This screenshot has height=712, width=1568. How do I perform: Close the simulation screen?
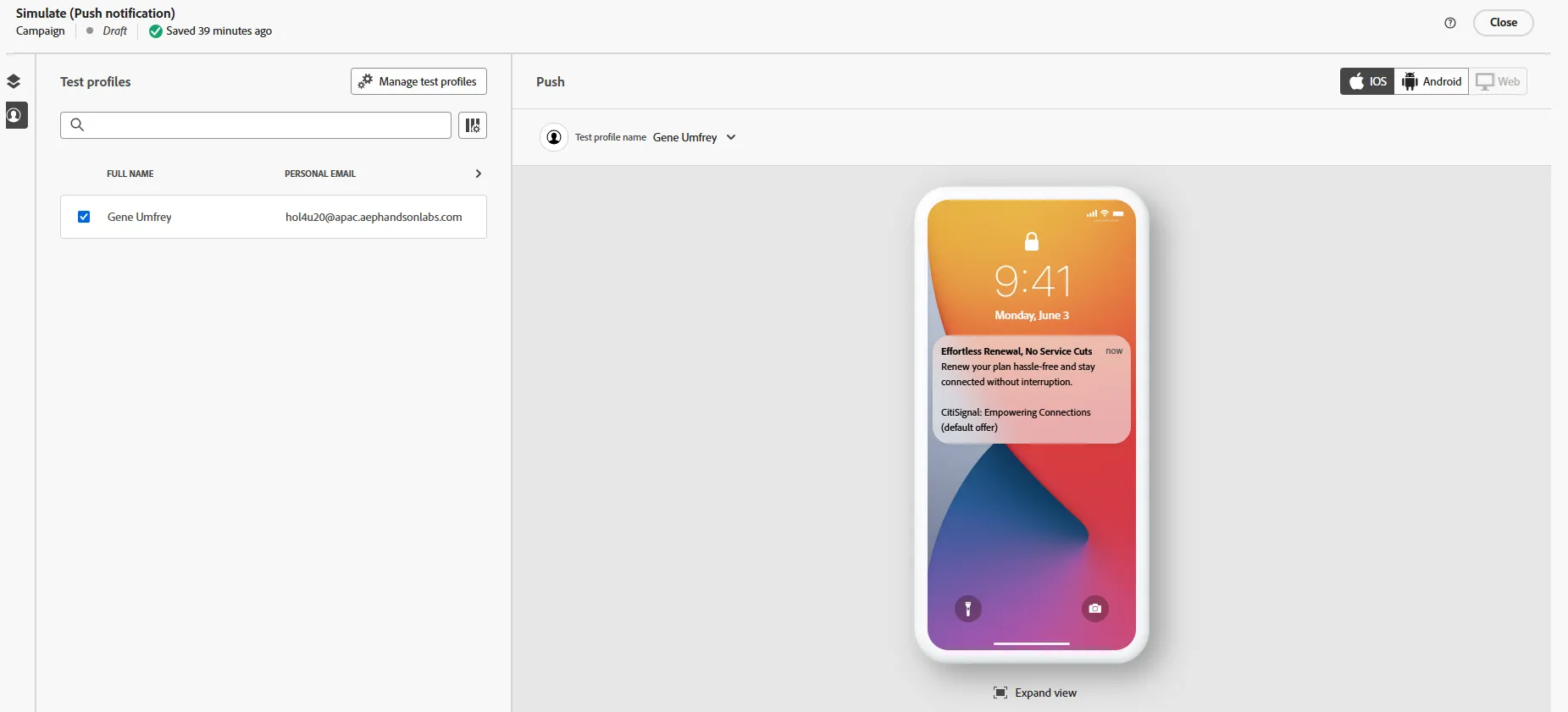point(1504,23)
